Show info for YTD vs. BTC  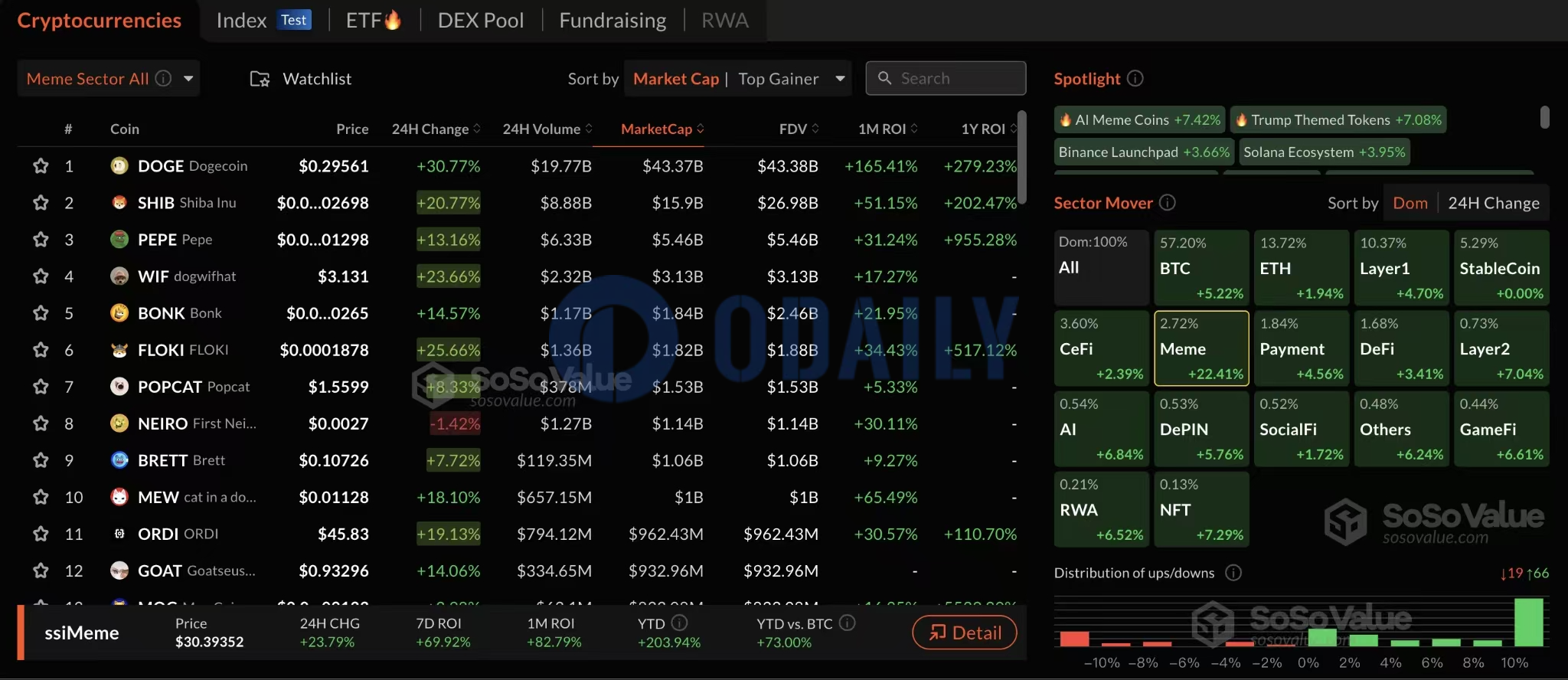pyautogui.click(x=848, y=623)
